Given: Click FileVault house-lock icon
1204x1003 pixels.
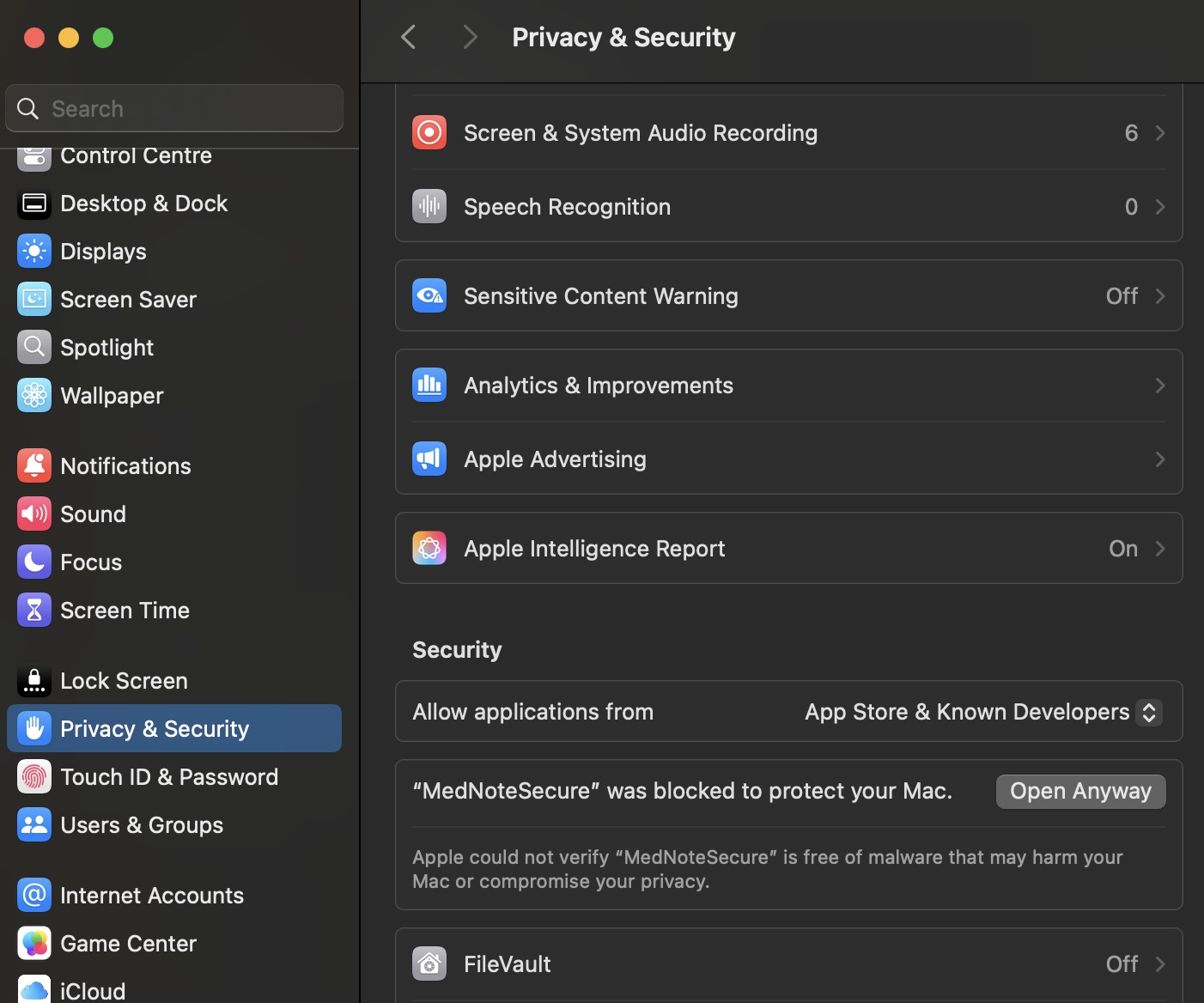Looking at the screenshot, I should pyautogui.click(x=429, y=963).
